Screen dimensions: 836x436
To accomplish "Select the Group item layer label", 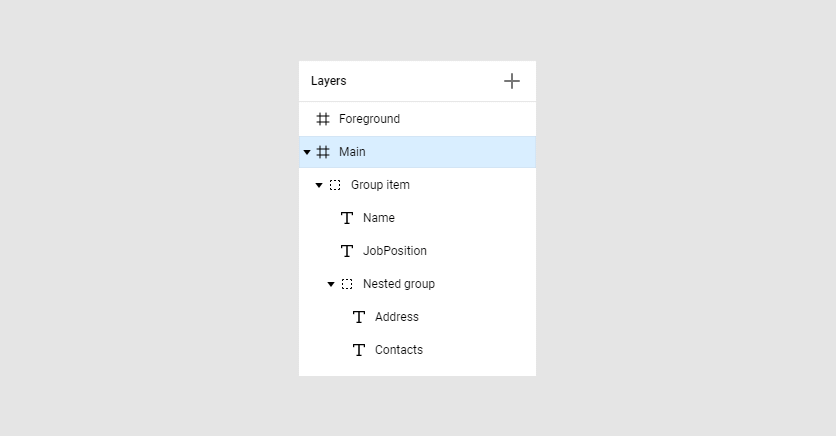I will pos(380,185).
